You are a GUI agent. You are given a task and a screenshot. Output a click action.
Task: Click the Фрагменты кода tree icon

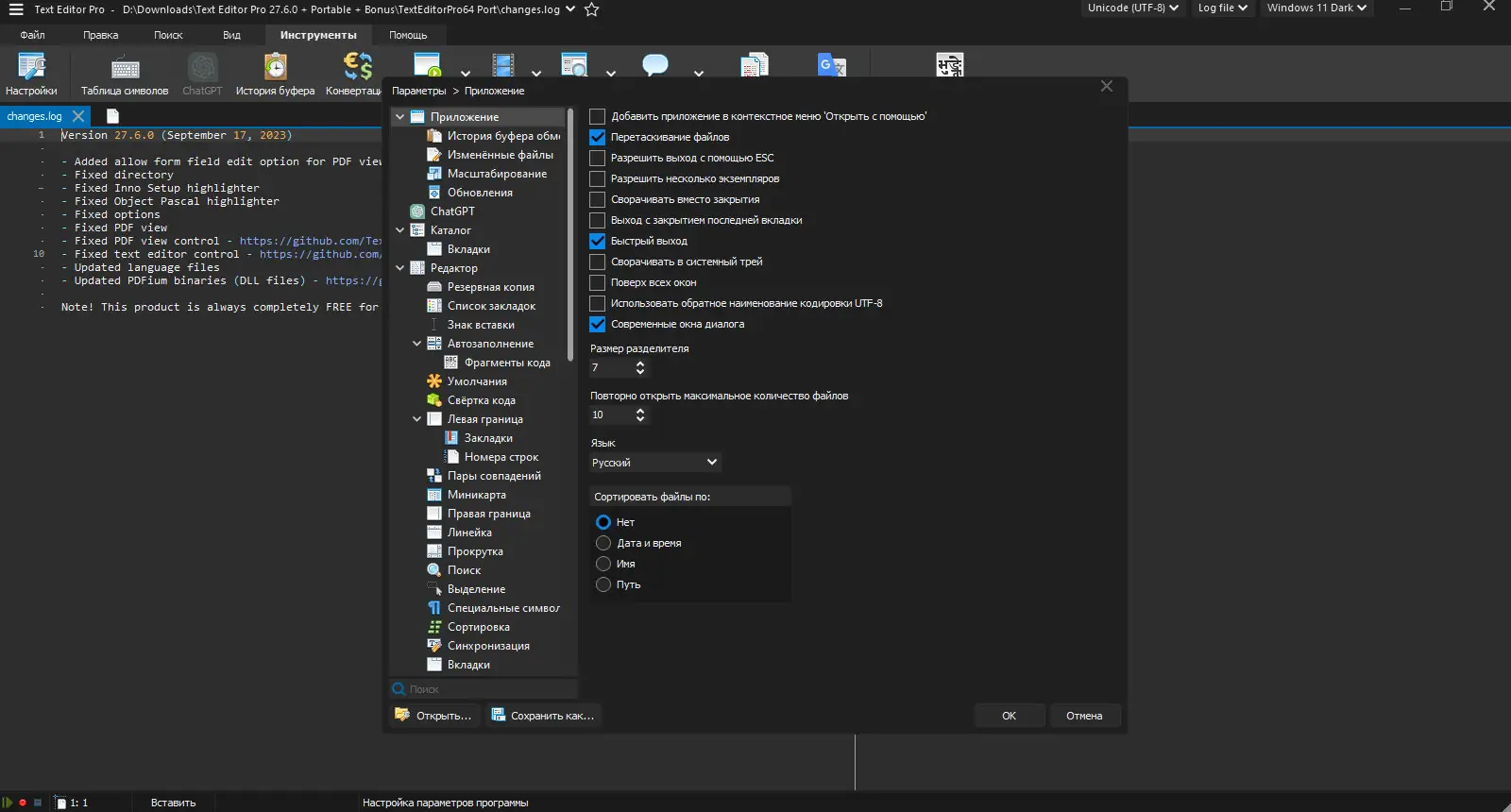click(x=451, y=363)
